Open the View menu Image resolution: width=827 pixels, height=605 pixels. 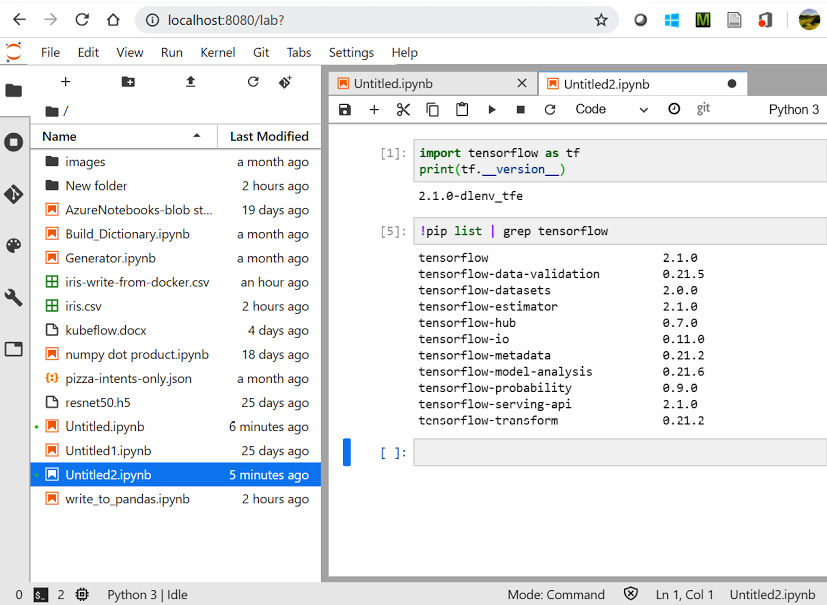[x=130, y=53]
